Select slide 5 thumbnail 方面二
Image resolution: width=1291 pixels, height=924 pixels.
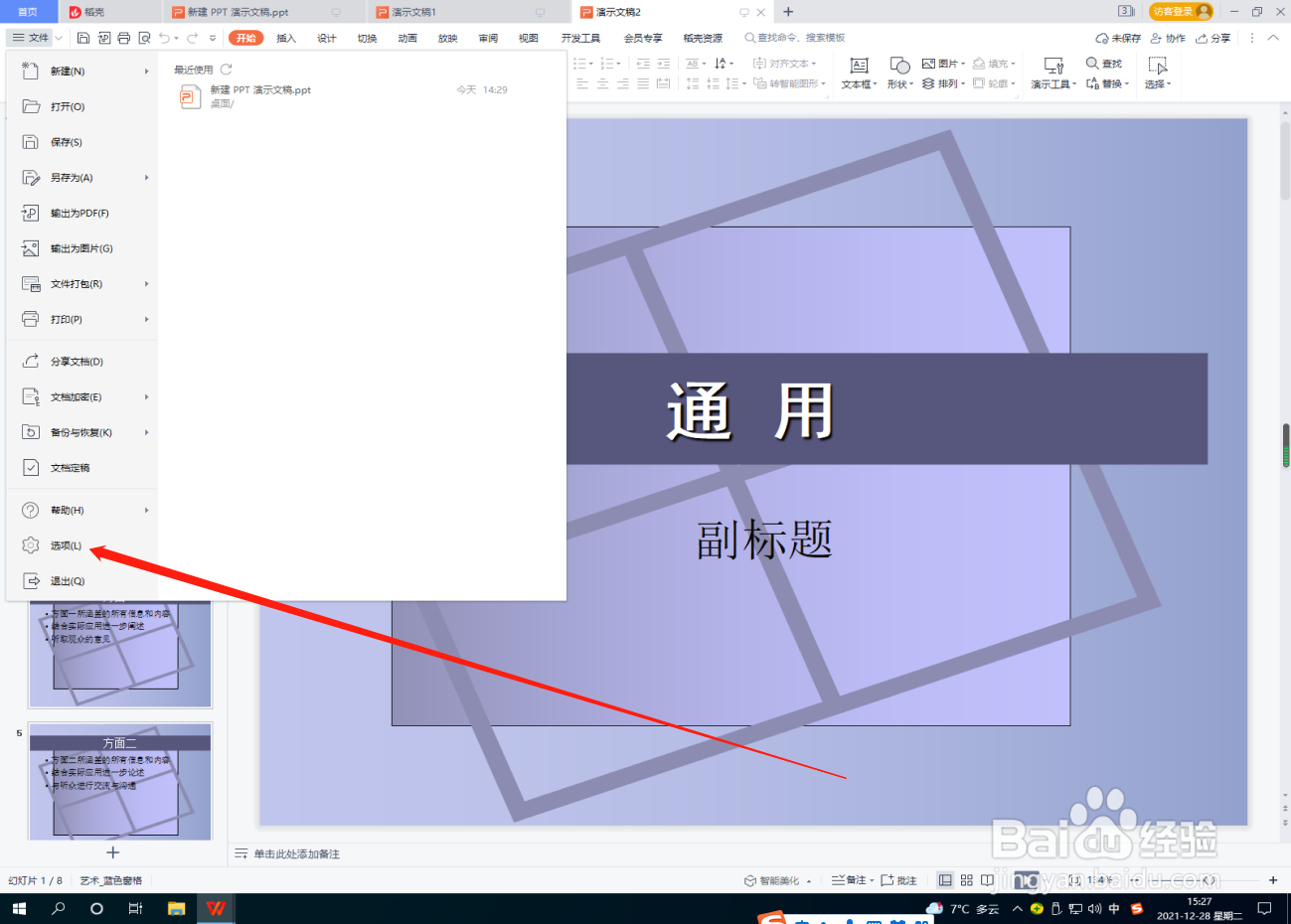point(120,781)
